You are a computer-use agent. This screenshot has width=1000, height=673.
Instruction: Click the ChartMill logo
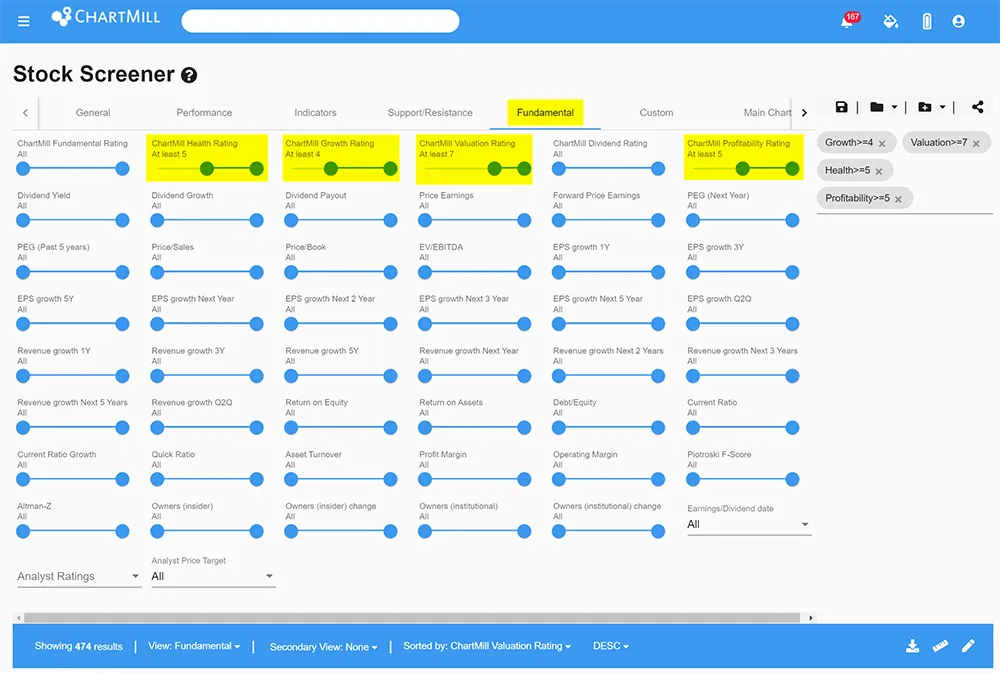click(x=106, y=17)
